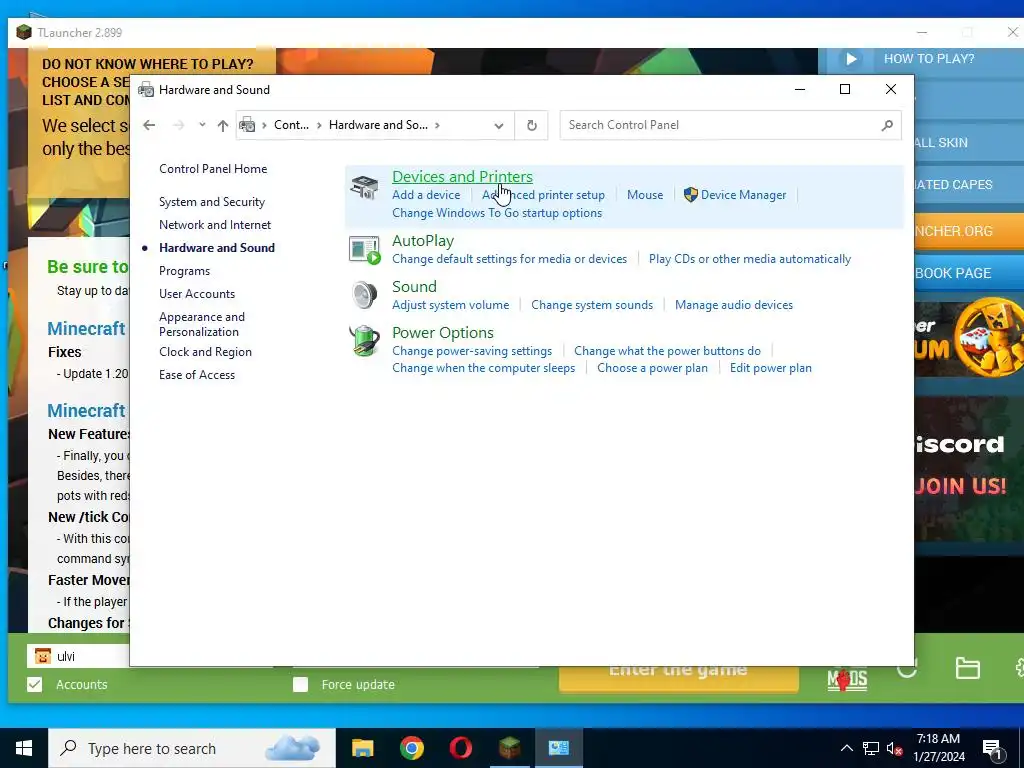Open the notification center icon
Image resolution: width=1024 pixels, height=768 pixels.
[x=991, y=748]
